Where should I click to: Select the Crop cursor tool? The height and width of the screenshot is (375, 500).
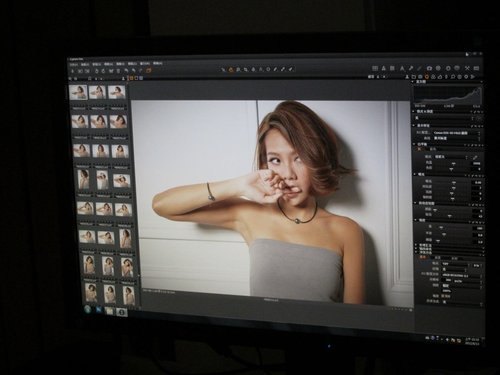pos(253,70)
